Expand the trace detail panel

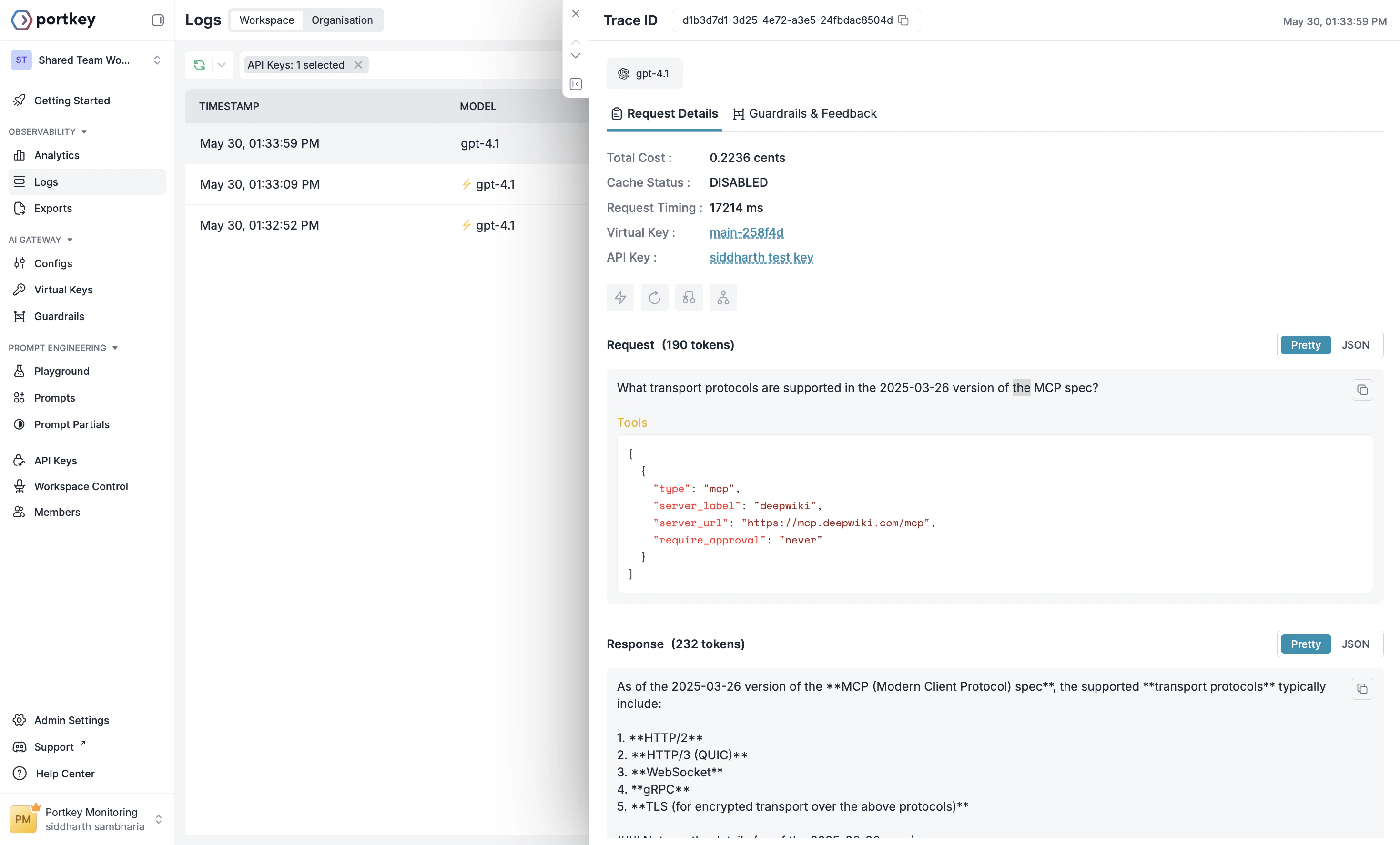[576, 84]
